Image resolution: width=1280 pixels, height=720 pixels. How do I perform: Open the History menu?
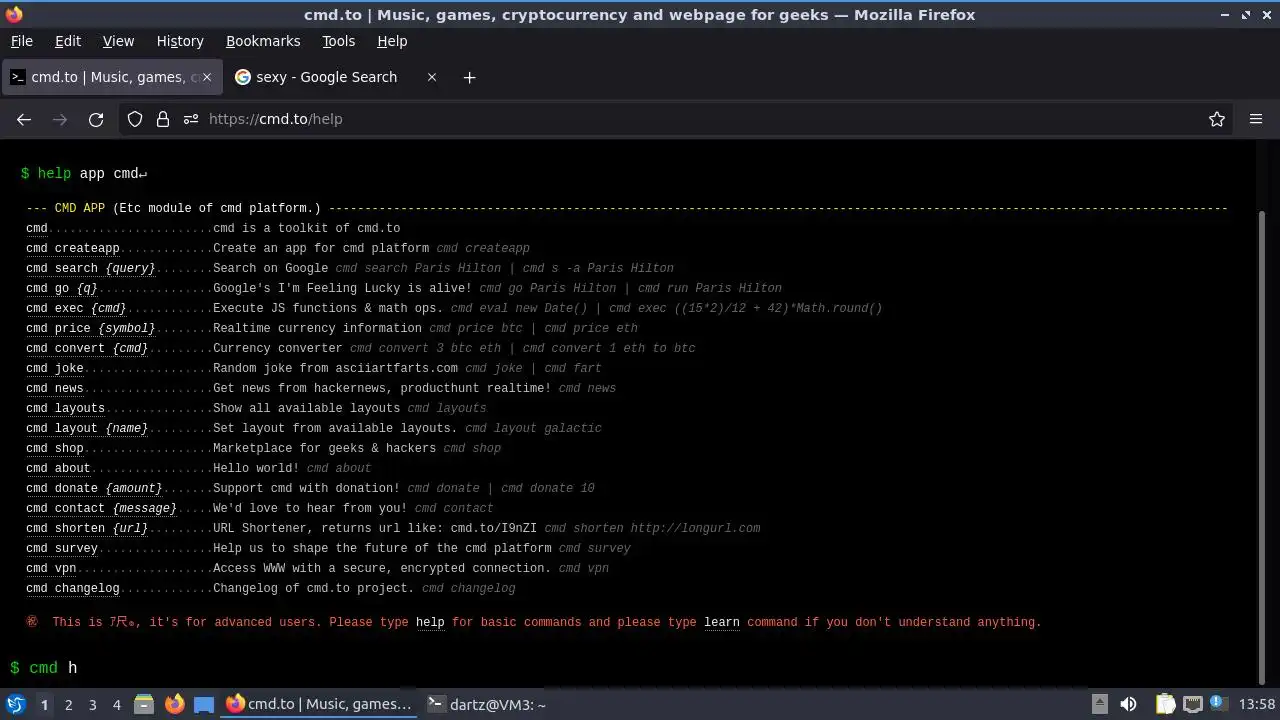(x=180, y=41)
